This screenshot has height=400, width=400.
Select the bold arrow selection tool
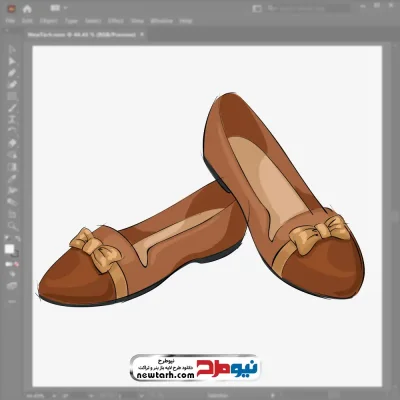pyautogui.click(x=12, y=61)
